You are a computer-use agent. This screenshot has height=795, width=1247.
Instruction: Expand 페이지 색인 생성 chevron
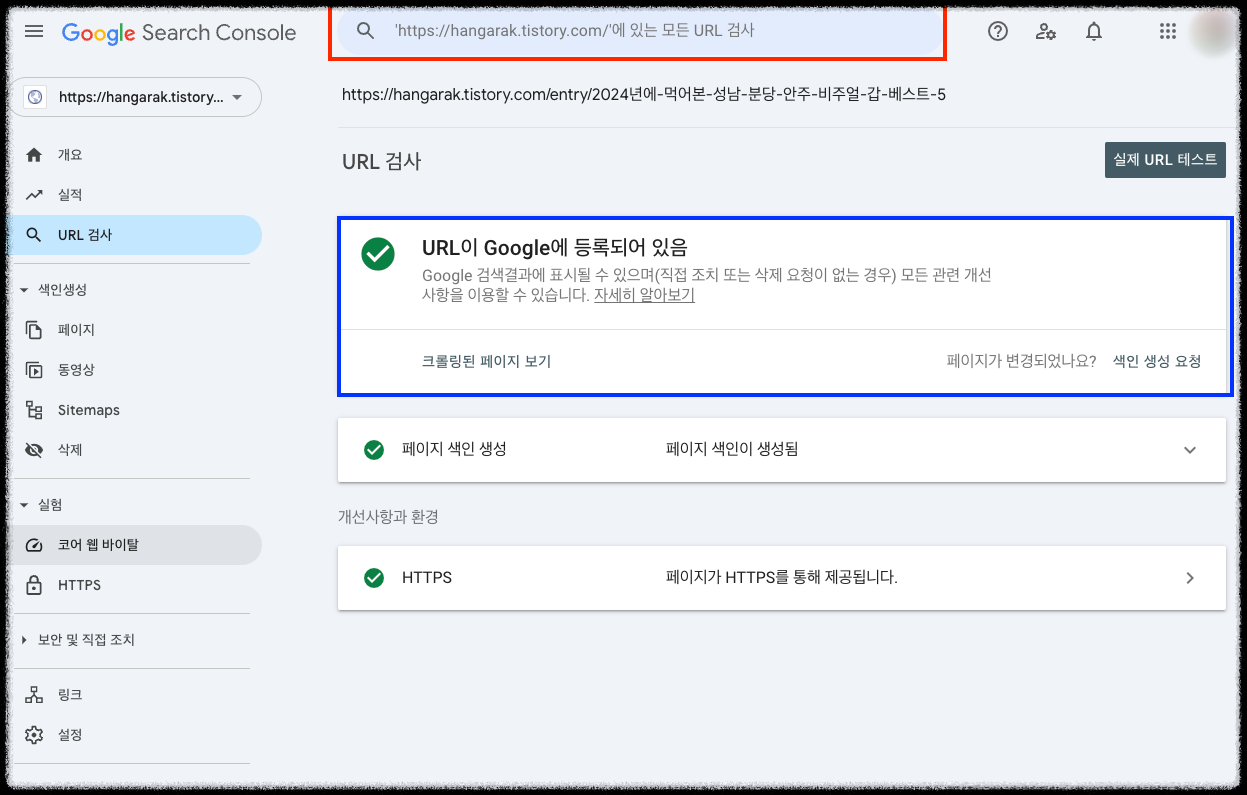(x=1190, y=450)
